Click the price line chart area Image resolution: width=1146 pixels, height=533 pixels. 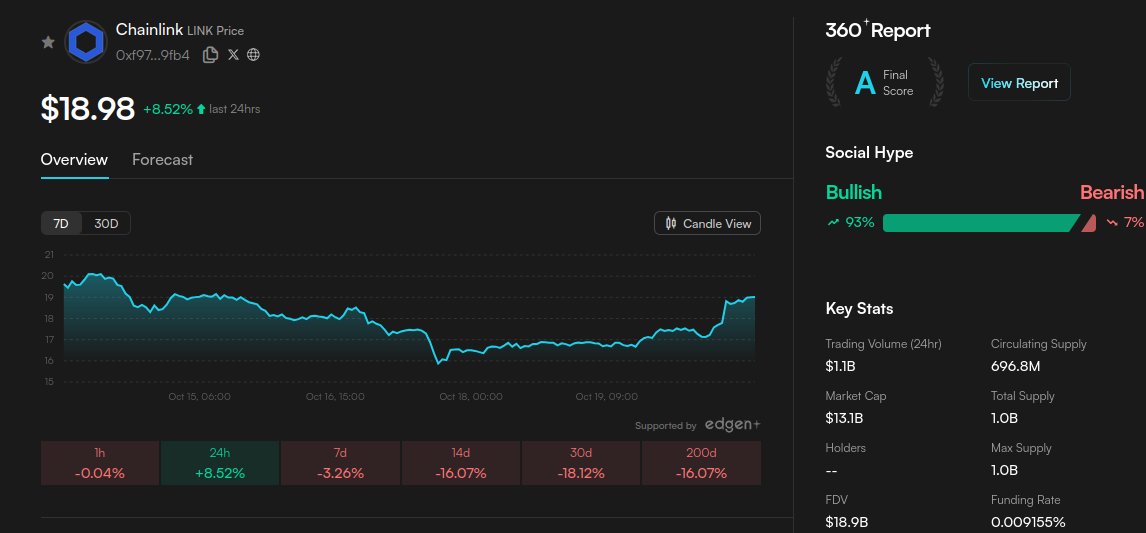click(409, 318)
